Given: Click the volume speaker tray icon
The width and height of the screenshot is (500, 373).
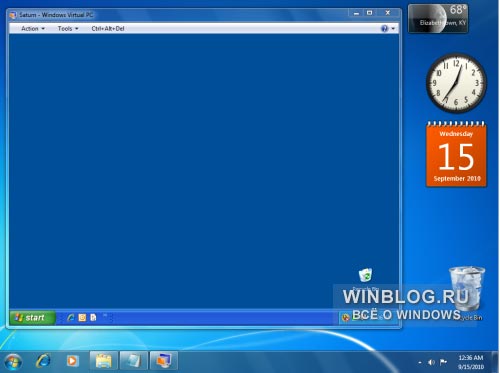Looking at the screenshot, I should (431, 362).
